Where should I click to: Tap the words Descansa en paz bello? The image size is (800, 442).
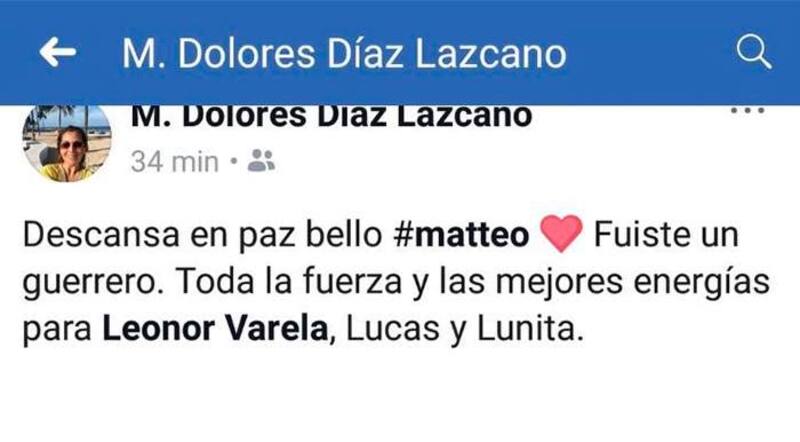203,235
